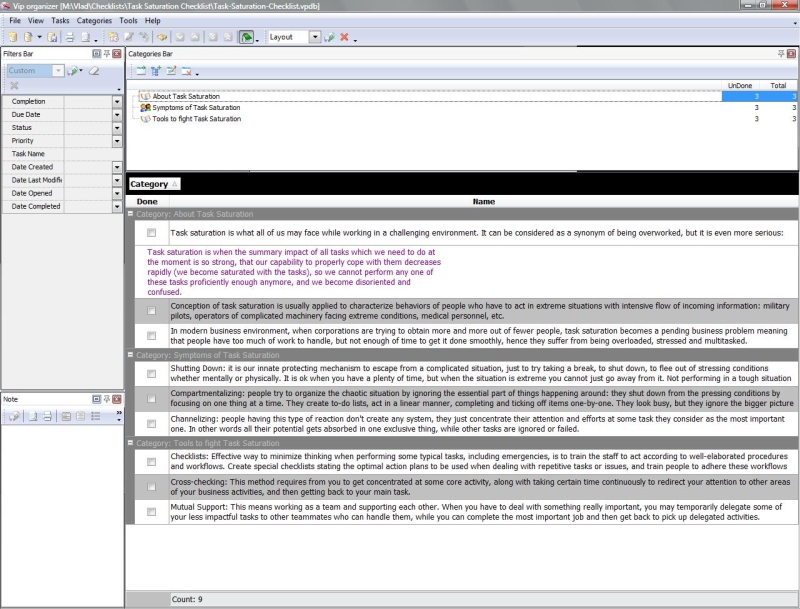Sort by the Name column header
The image size is (800, 609).
click(483, 201)
